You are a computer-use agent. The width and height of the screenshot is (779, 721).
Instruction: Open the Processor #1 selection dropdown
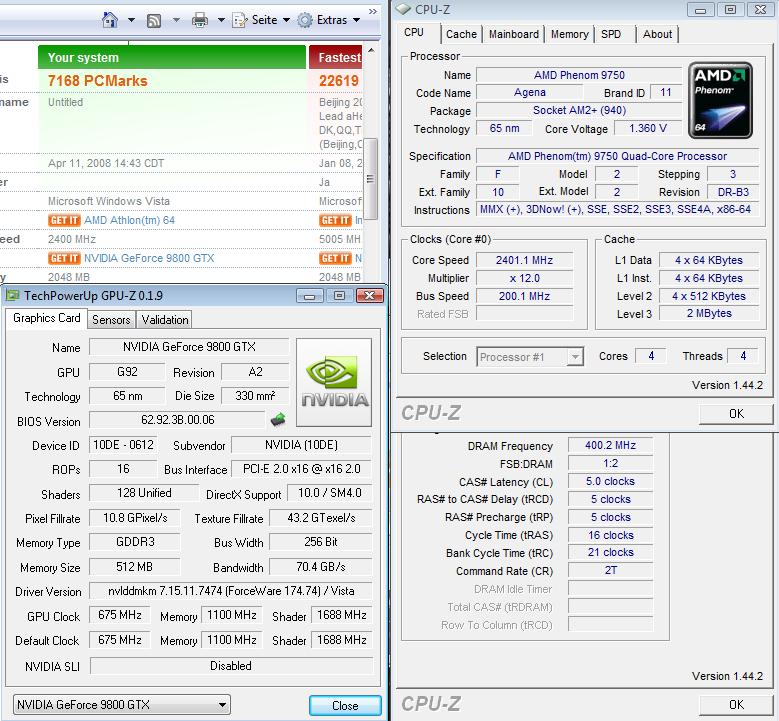530,357
